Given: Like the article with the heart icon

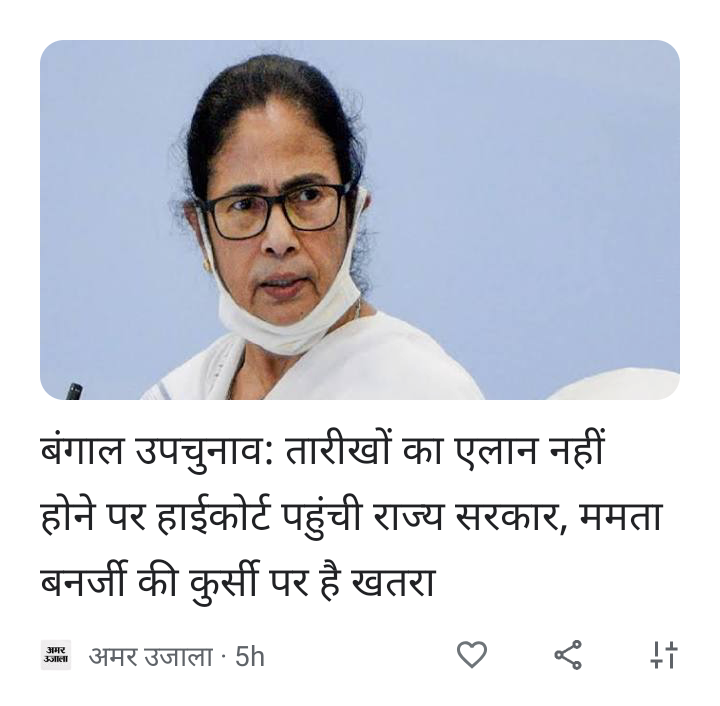Looking at the screenshot, I should 472,654.
